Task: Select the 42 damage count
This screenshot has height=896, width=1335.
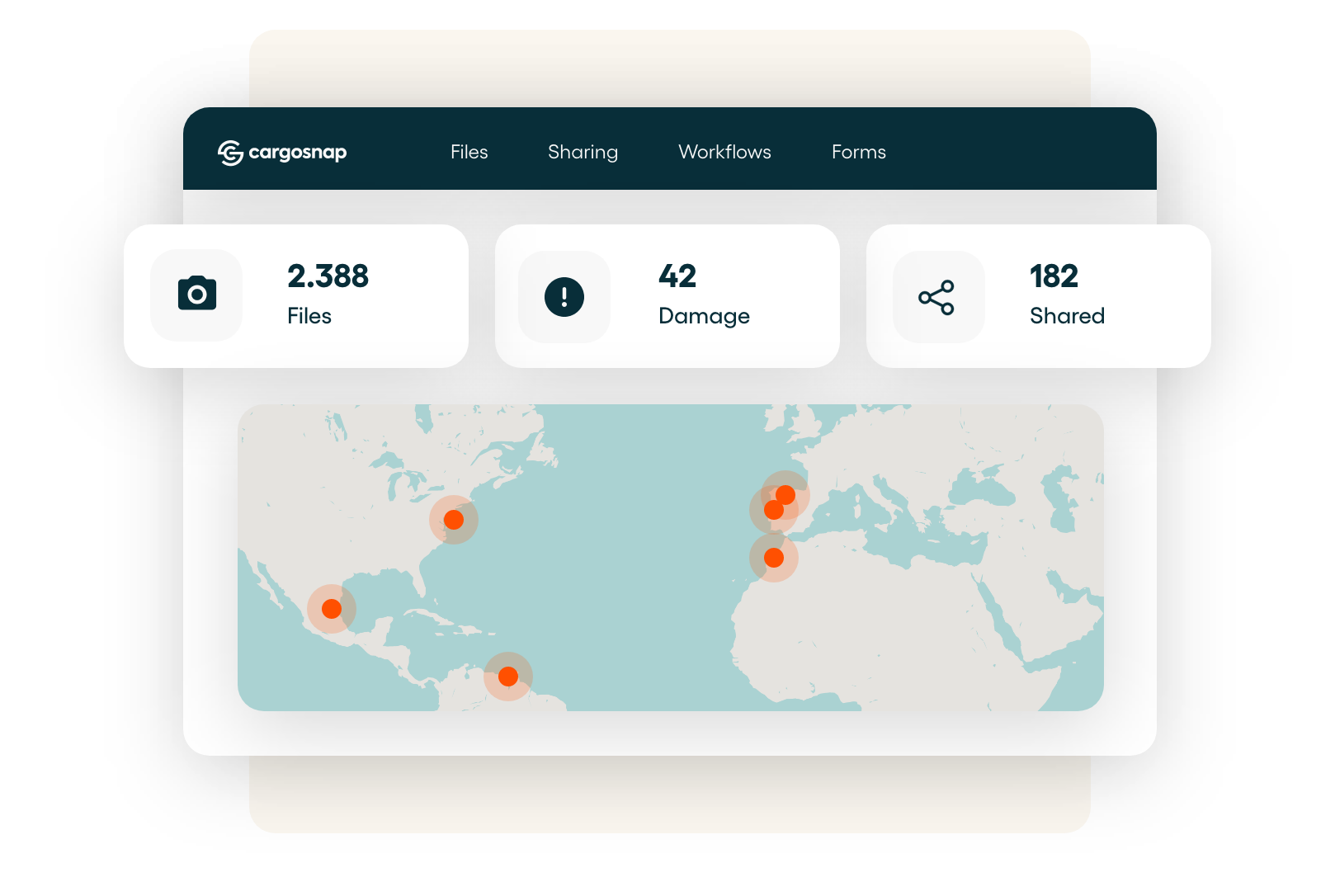Action: pos(677,276)
